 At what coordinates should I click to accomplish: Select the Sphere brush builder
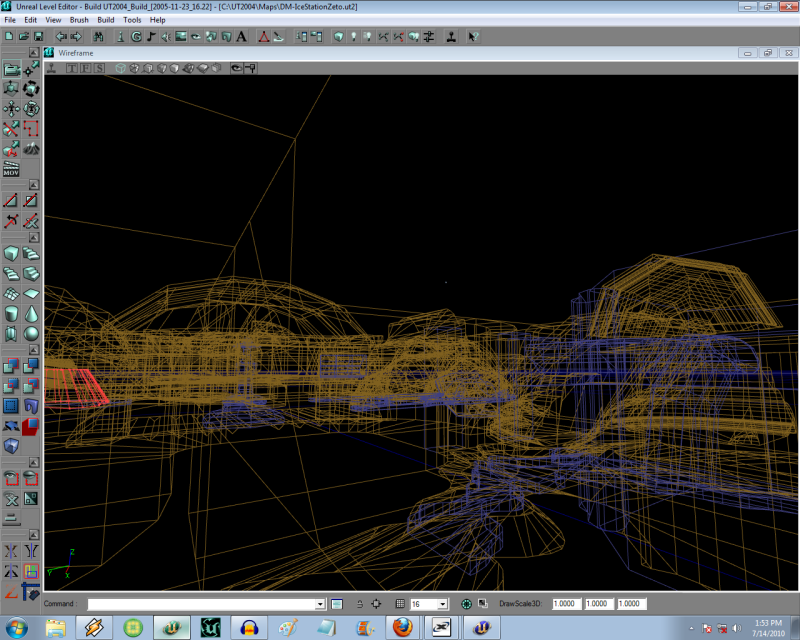coord(32,334)
